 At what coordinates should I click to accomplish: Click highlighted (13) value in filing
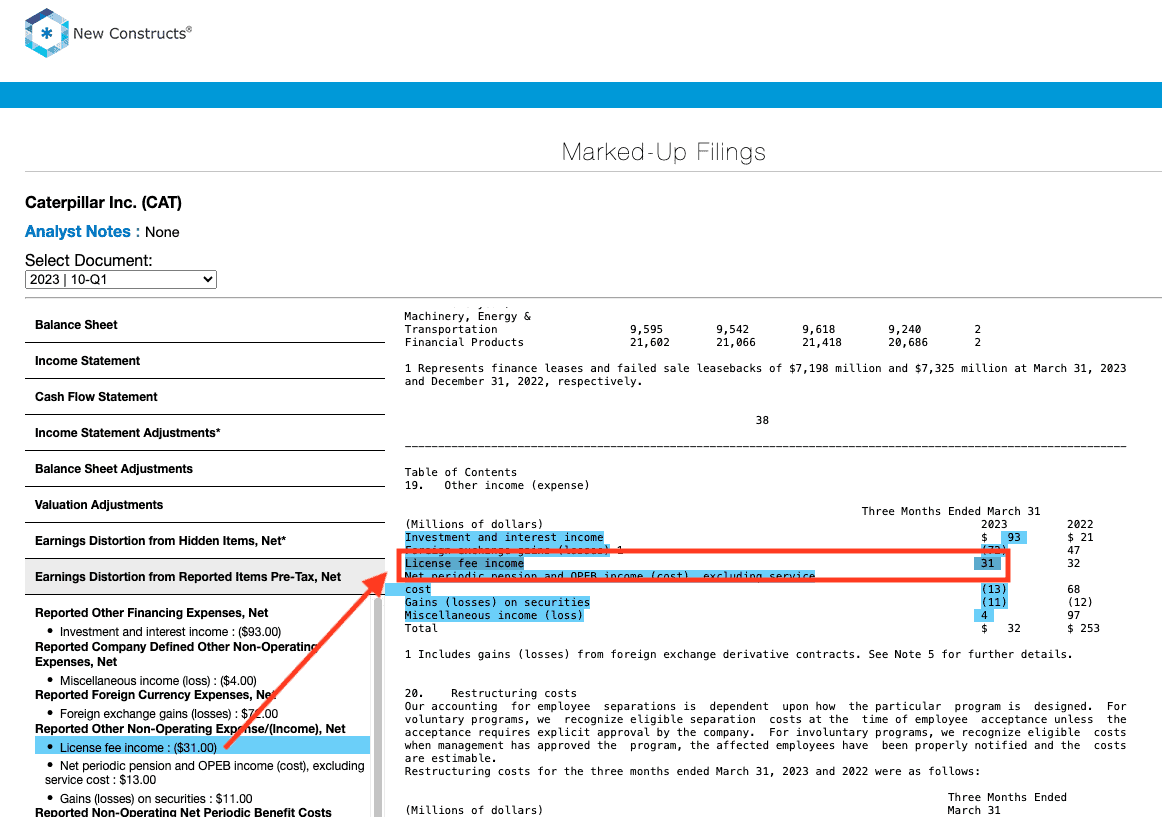coord(994,589)
